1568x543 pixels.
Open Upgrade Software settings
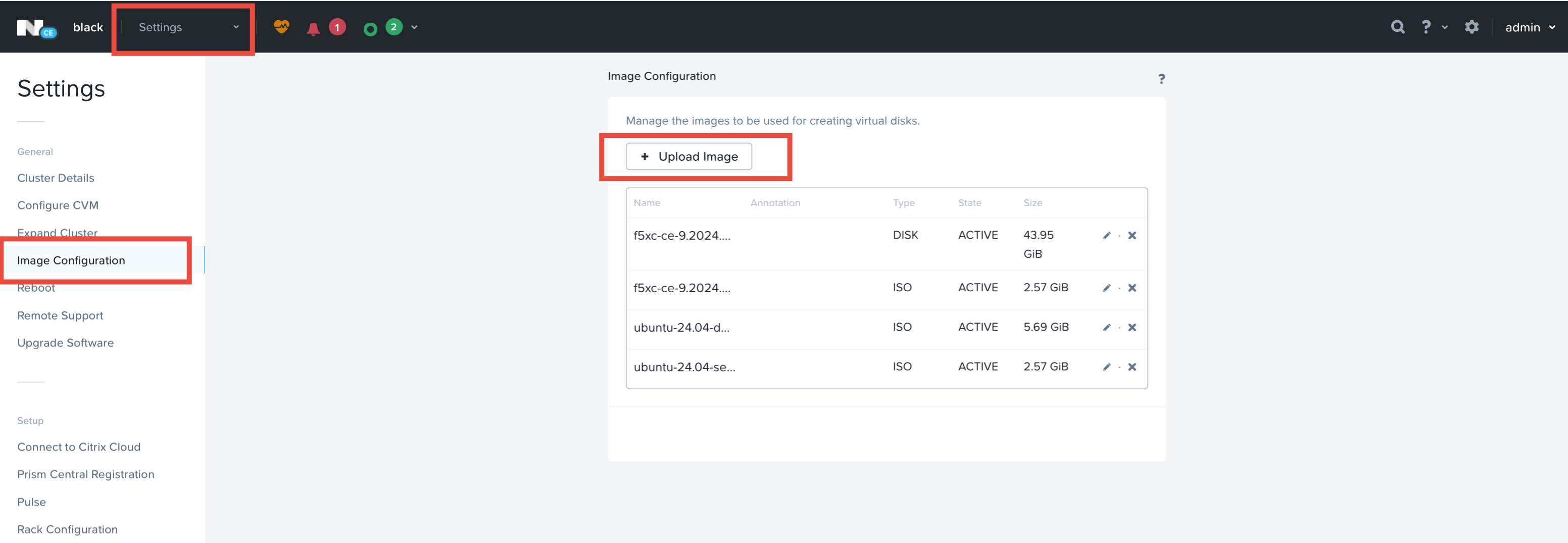65,342
